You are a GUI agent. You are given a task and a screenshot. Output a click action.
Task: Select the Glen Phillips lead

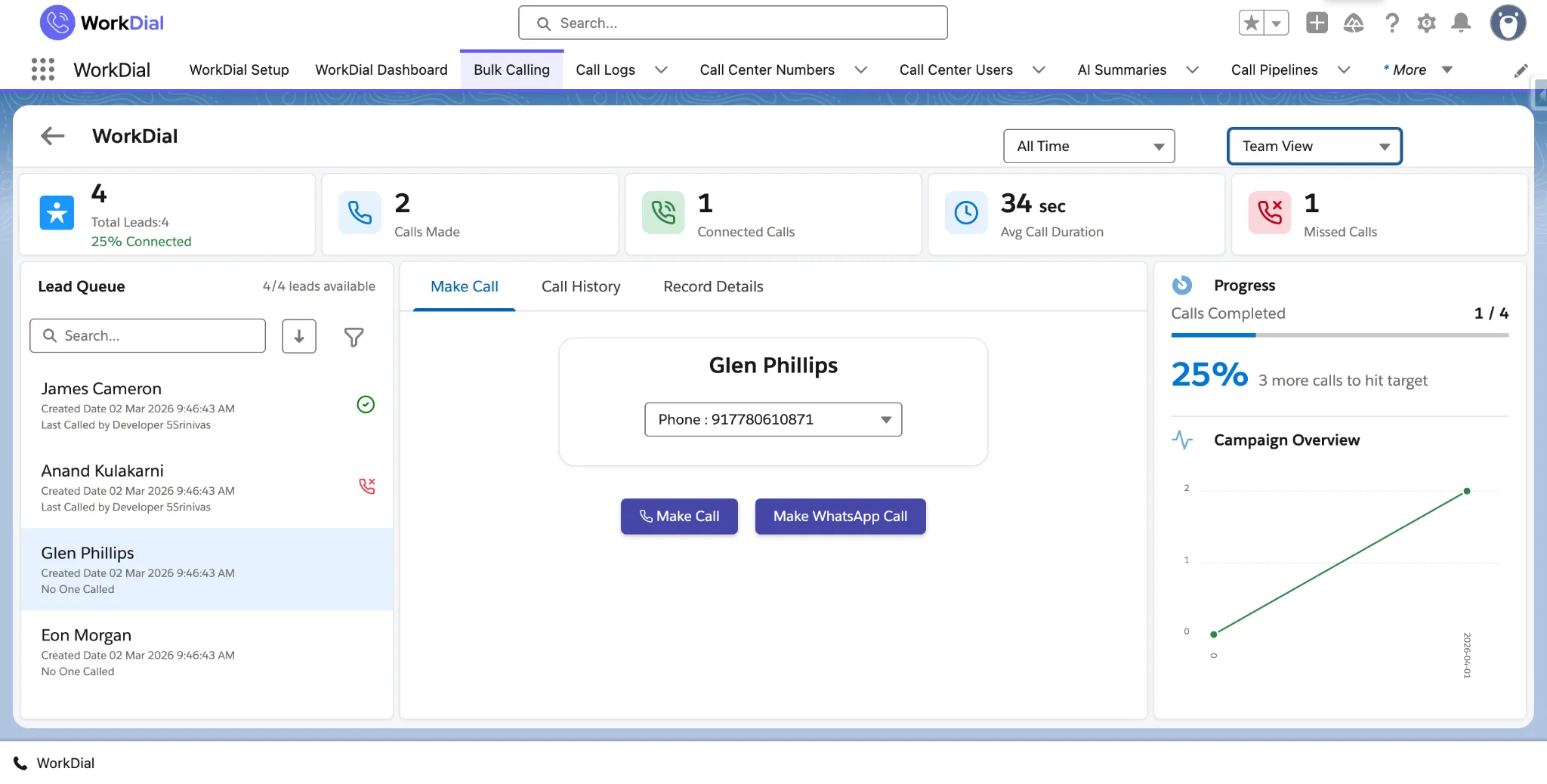pos(207,569)
